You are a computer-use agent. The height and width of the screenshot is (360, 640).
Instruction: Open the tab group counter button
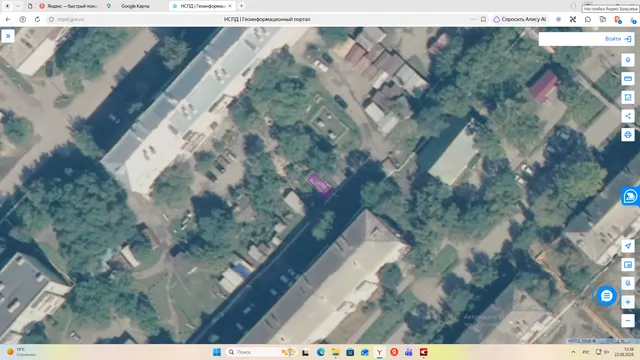tap(7, 6)
